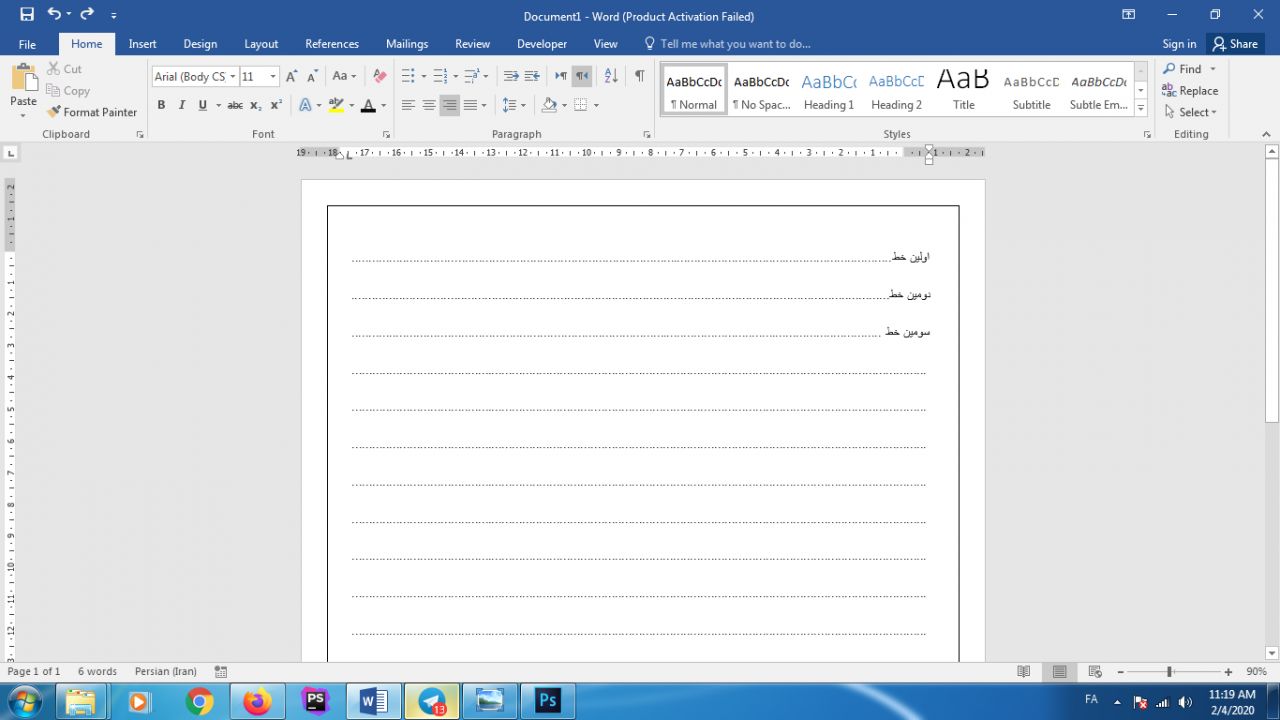Click the macro recording icon in status bar
The width and height of the screenshot is (1280, 720).
[x=221, y=672]
